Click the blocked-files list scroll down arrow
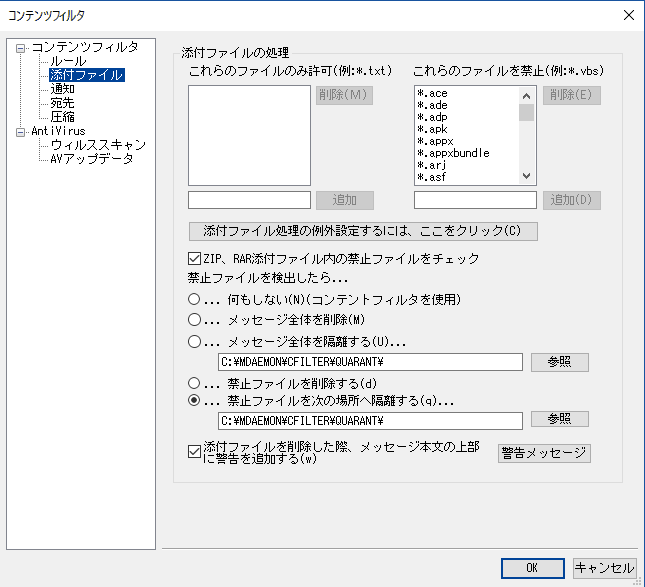 coord(527,176)
